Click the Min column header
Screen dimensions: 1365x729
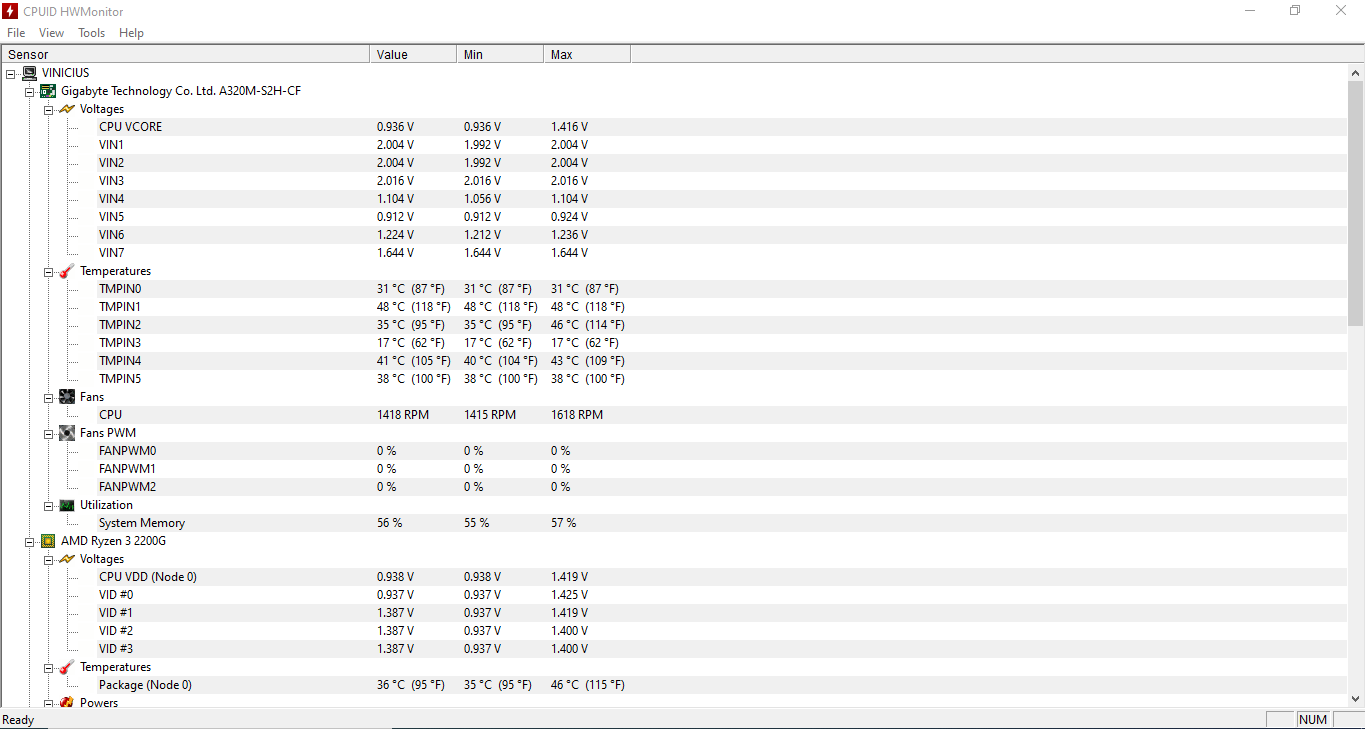coord(500,54)
